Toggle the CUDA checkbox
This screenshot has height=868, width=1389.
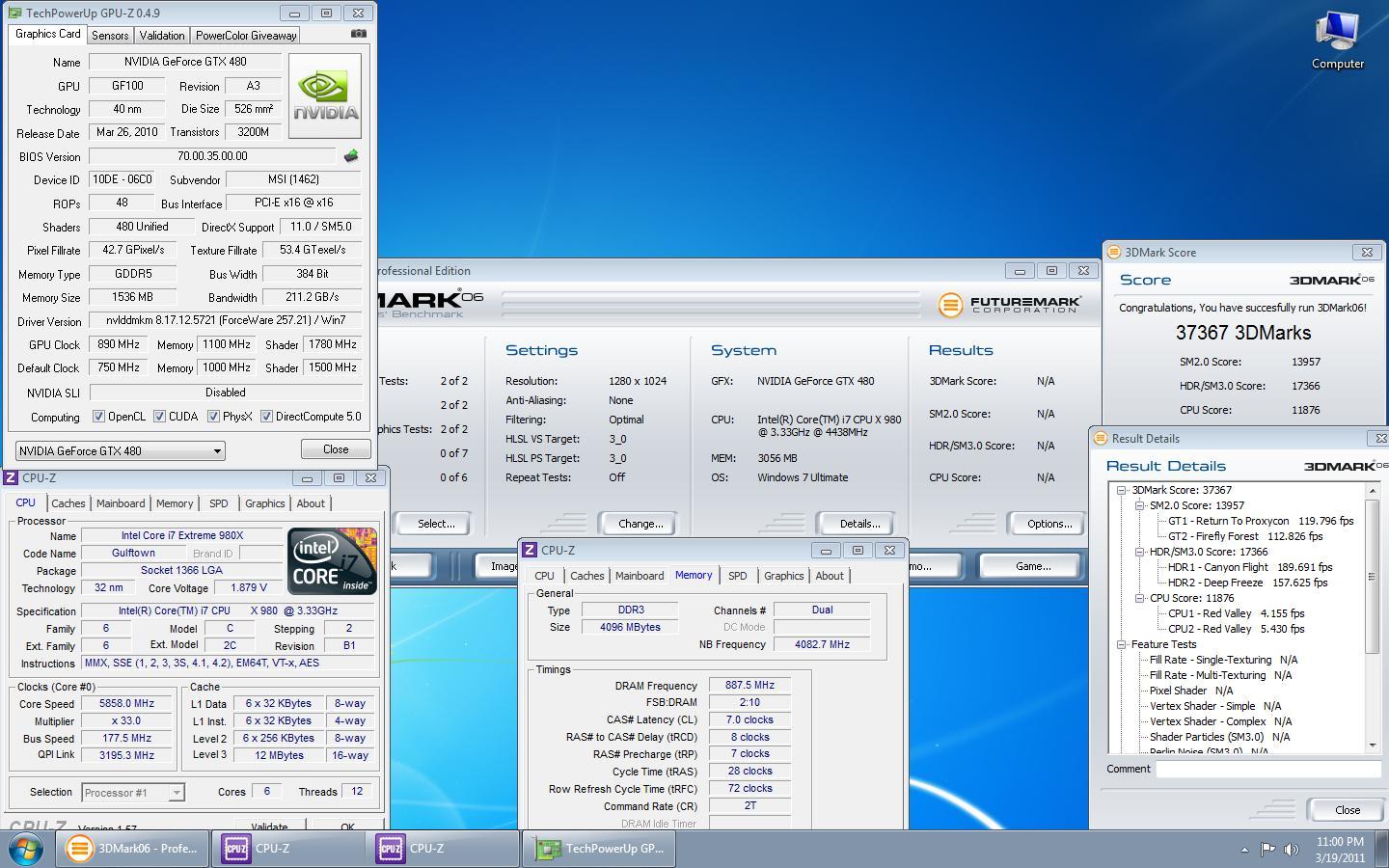[x=159, y=417]
